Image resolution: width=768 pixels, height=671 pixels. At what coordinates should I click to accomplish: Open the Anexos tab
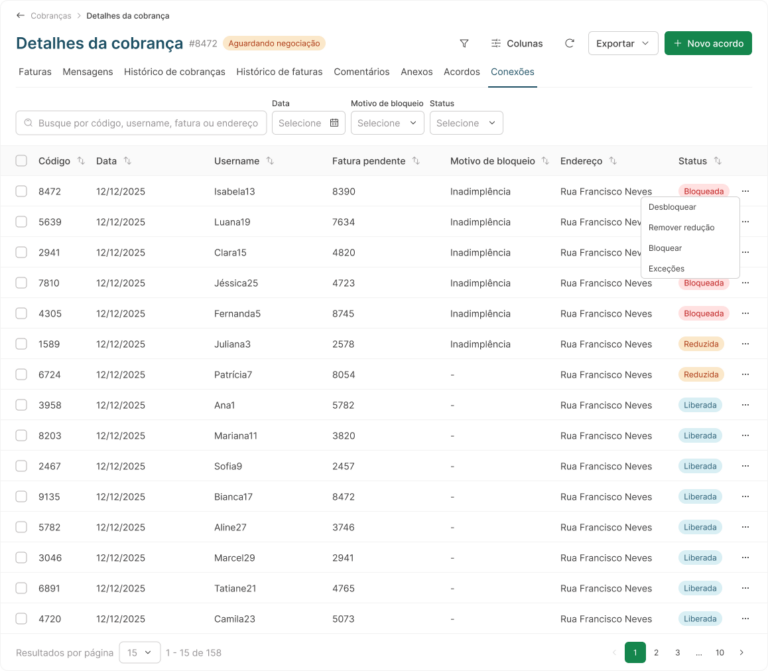pyautogui.click(x=416, y=72)
